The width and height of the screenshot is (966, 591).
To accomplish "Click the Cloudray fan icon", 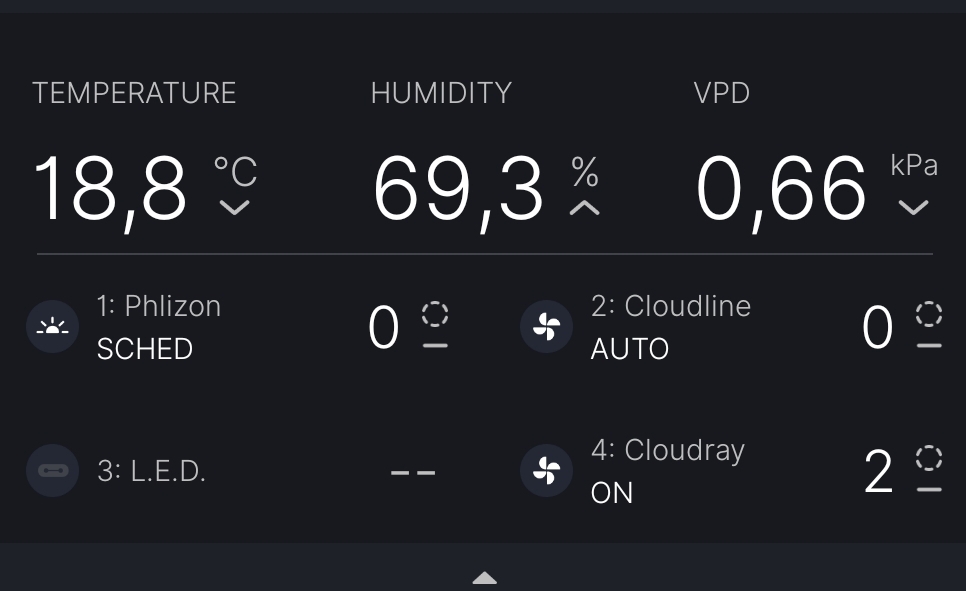I will pos(546,471).
